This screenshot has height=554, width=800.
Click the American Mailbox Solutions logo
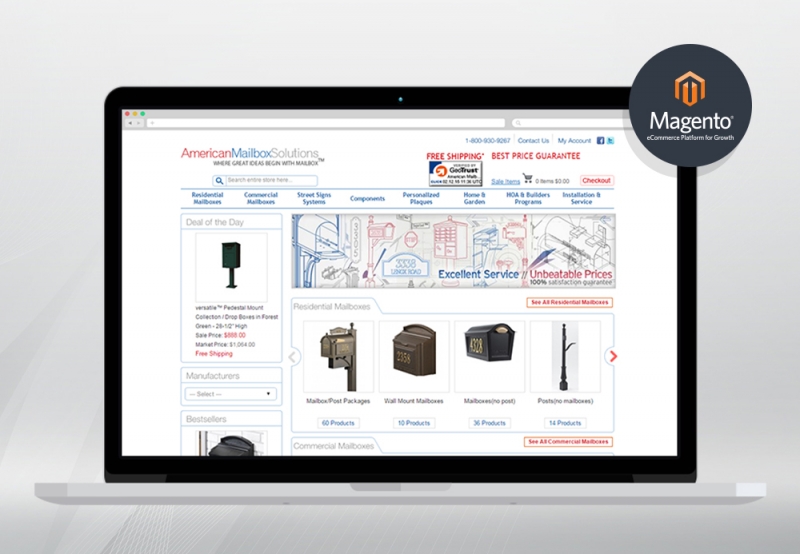[252, 156]
